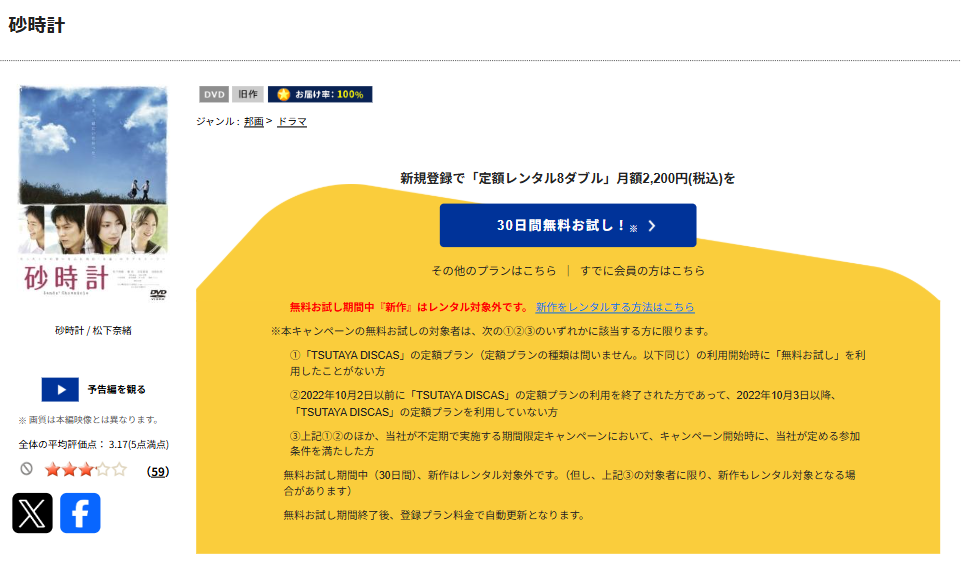Click the お届け率 100% badge
Viewport: 961px width, 570px height.
pyautogui.click(x=320, y=94)
